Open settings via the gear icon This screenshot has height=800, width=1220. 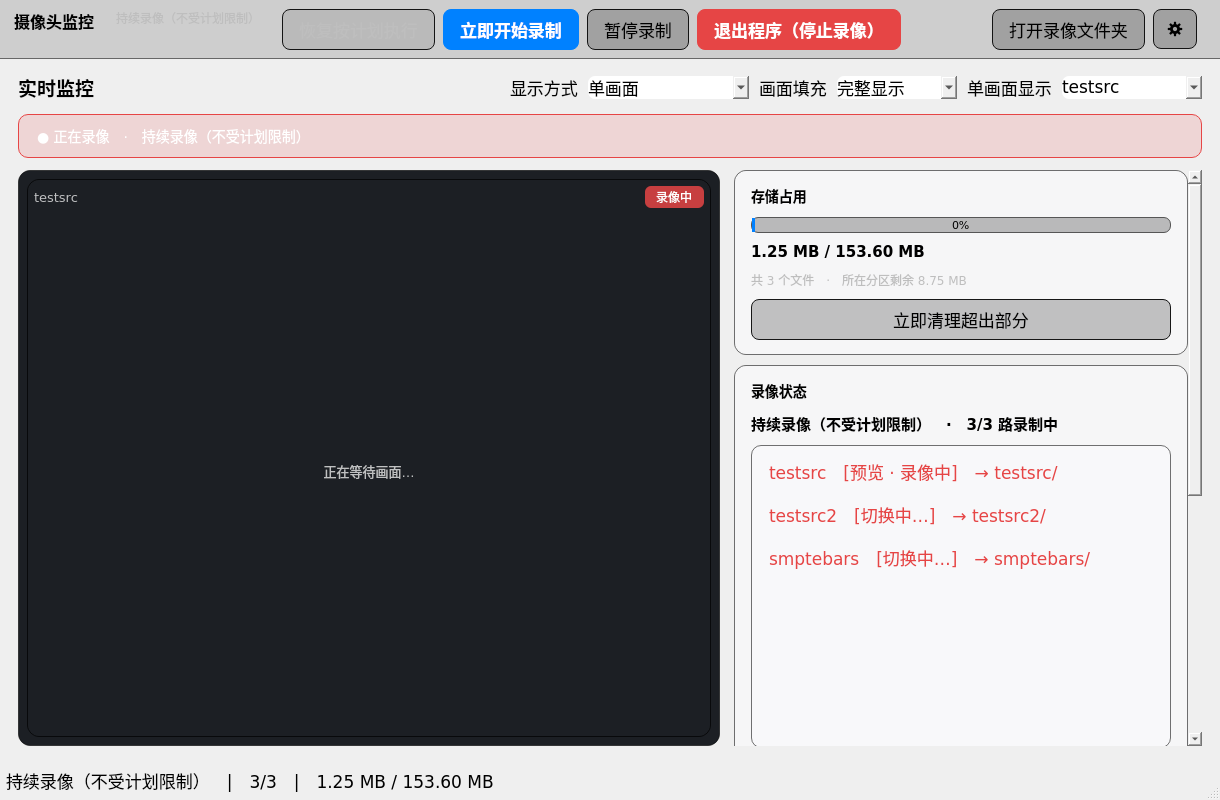tap(1175, 30)
